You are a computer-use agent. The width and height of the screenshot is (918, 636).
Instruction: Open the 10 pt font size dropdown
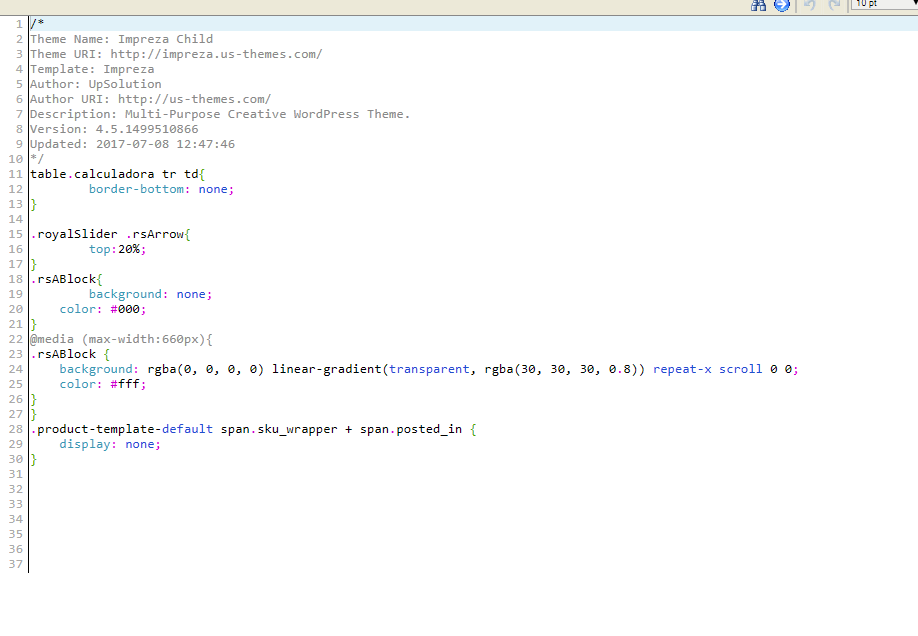(884, 4)
